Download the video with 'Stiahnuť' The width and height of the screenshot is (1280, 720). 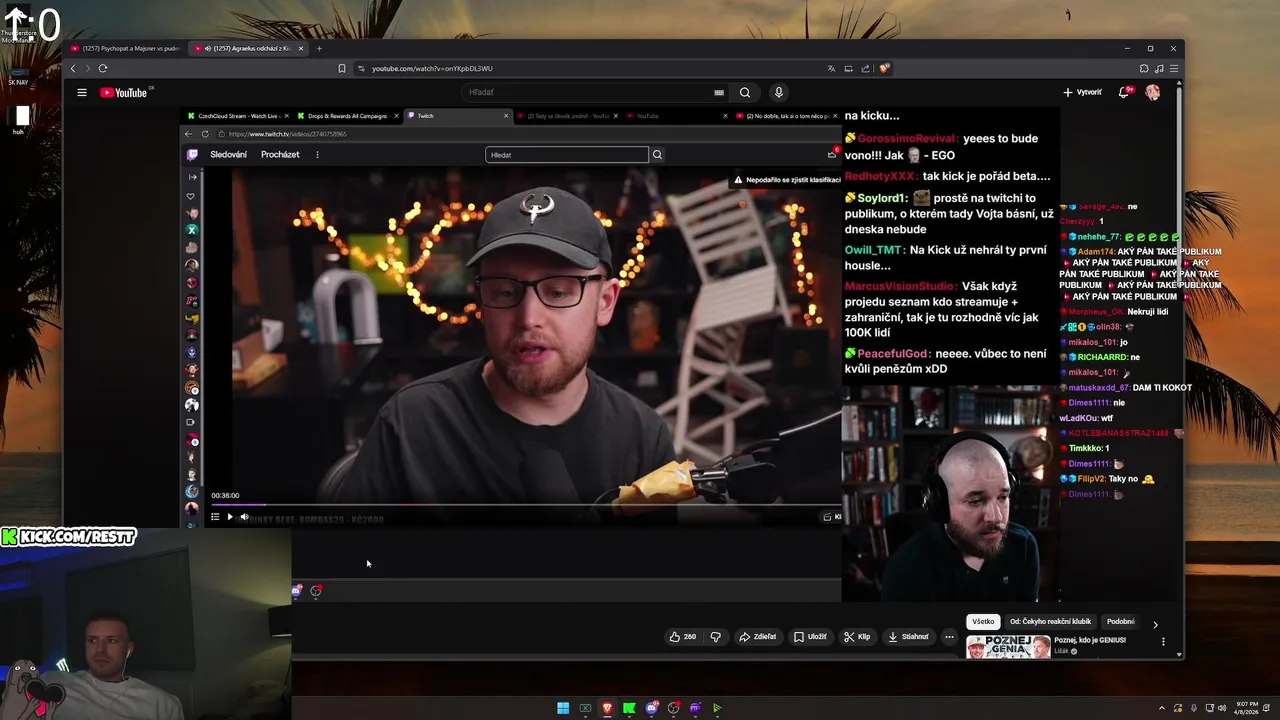(908, 636)
